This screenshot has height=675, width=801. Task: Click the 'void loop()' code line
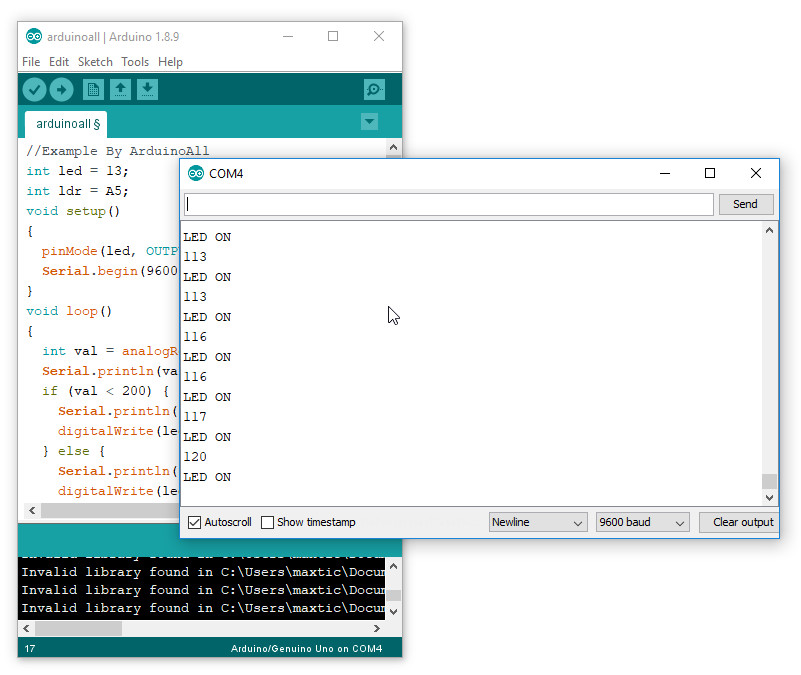click(69, 311)
